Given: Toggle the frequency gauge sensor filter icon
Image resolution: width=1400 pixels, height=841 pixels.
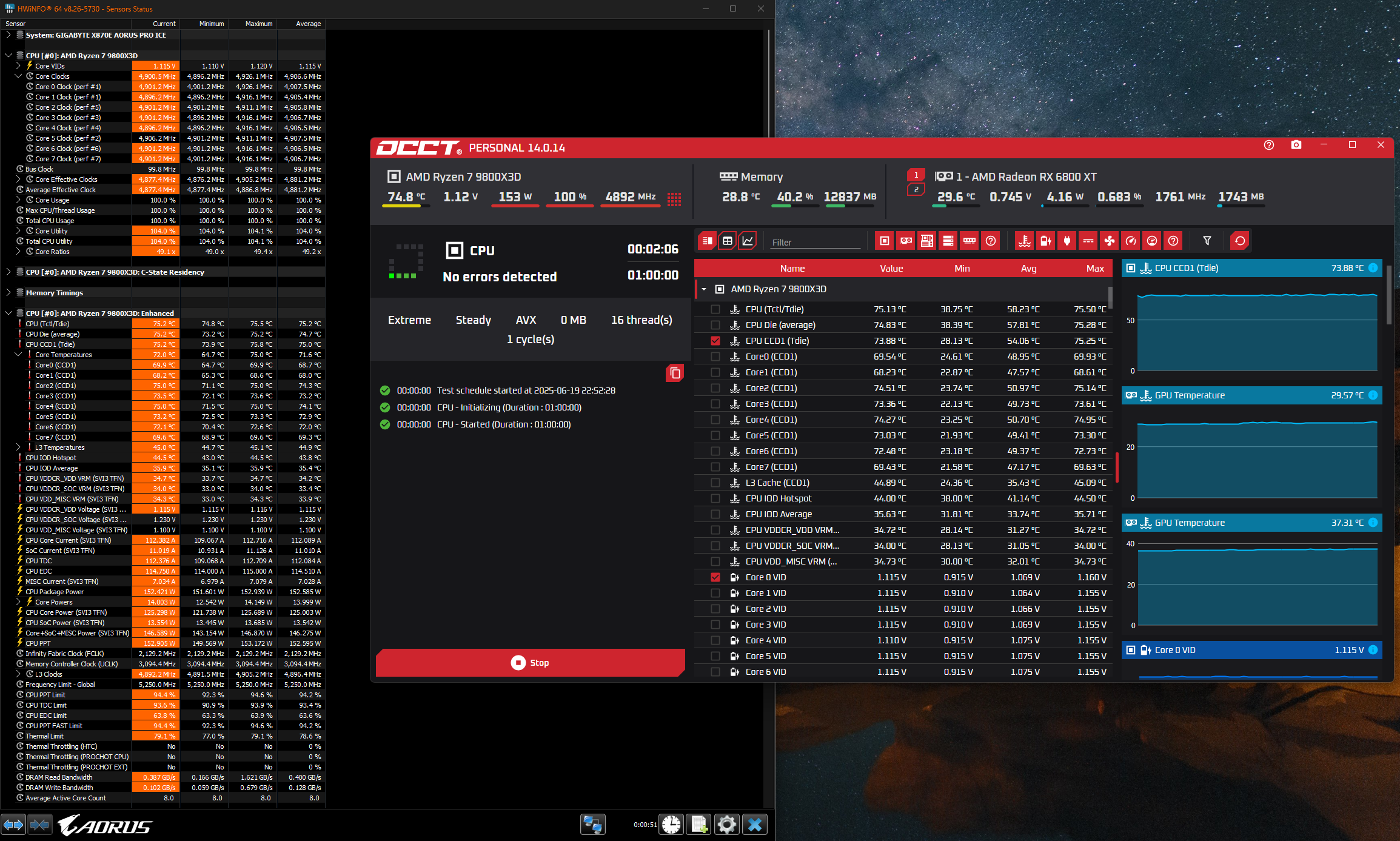Looking at the screenshot, I should (1131, 241).
